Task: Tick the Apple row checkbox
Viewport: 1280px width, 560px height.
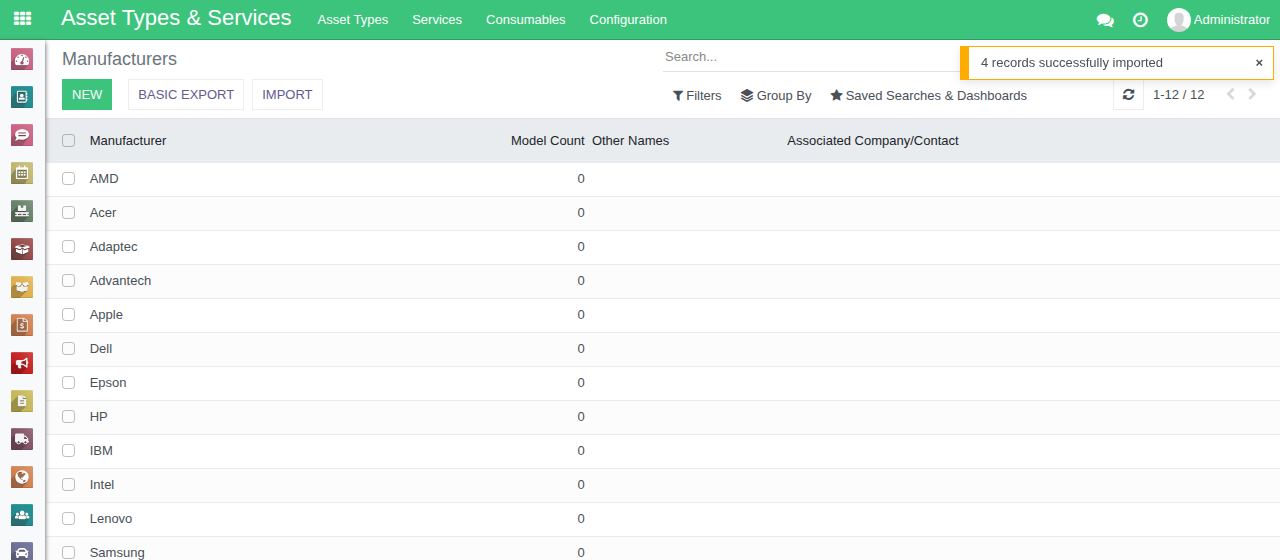Action: click(68, 315)
